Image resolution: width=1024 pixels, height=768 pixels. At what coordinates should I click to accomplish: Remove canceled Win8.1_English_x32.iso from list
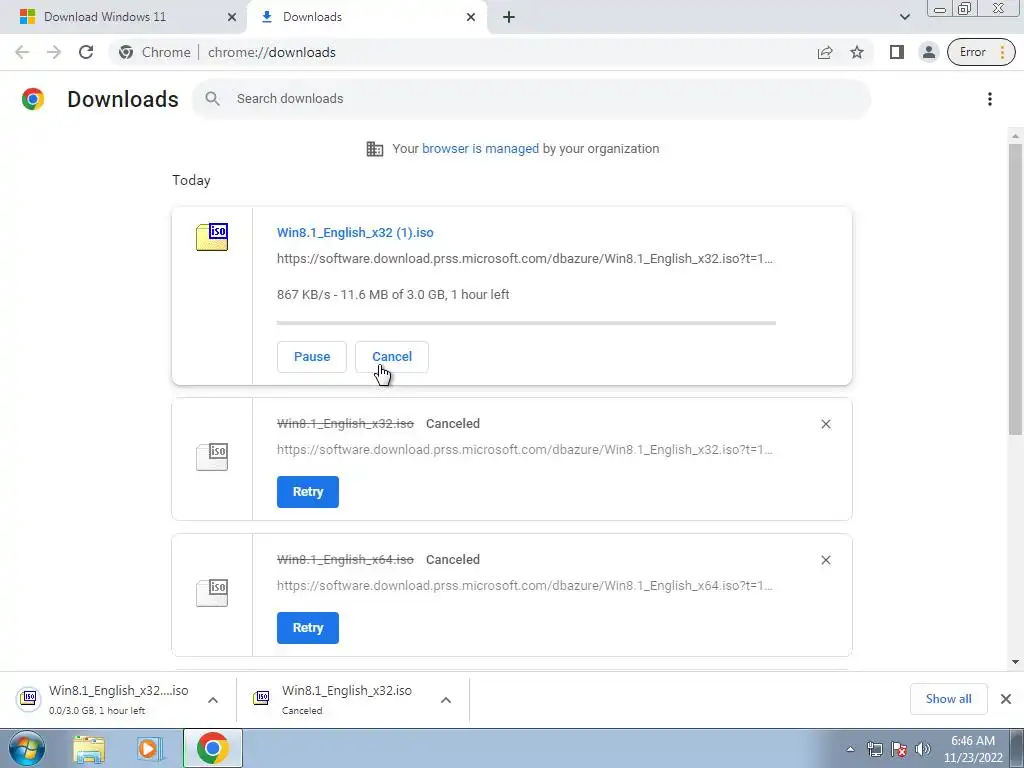pyautogui.click(x=825, y=424)
